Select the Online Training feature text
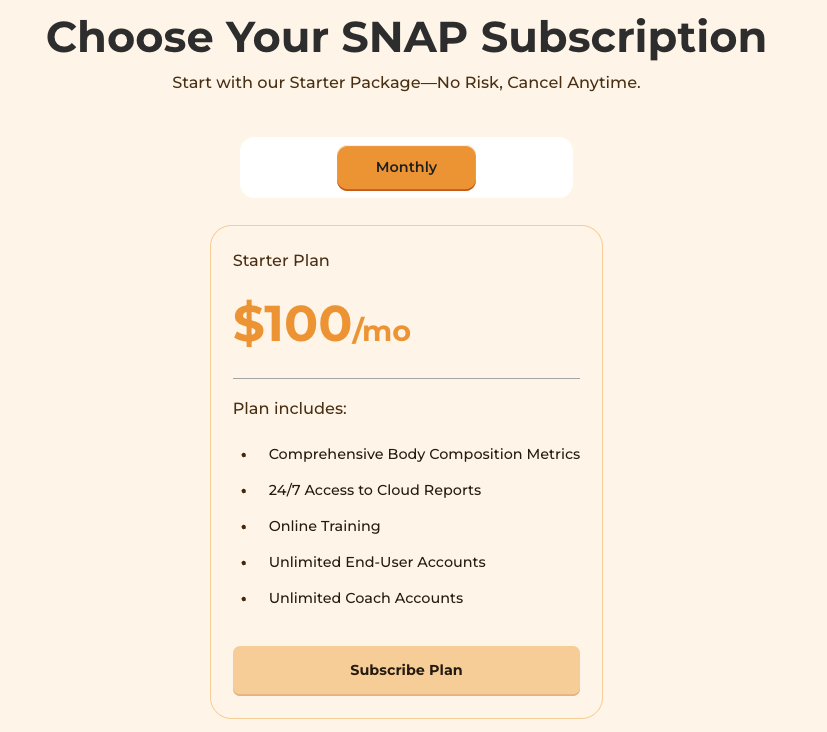The image size is (827, 732). 324,526
